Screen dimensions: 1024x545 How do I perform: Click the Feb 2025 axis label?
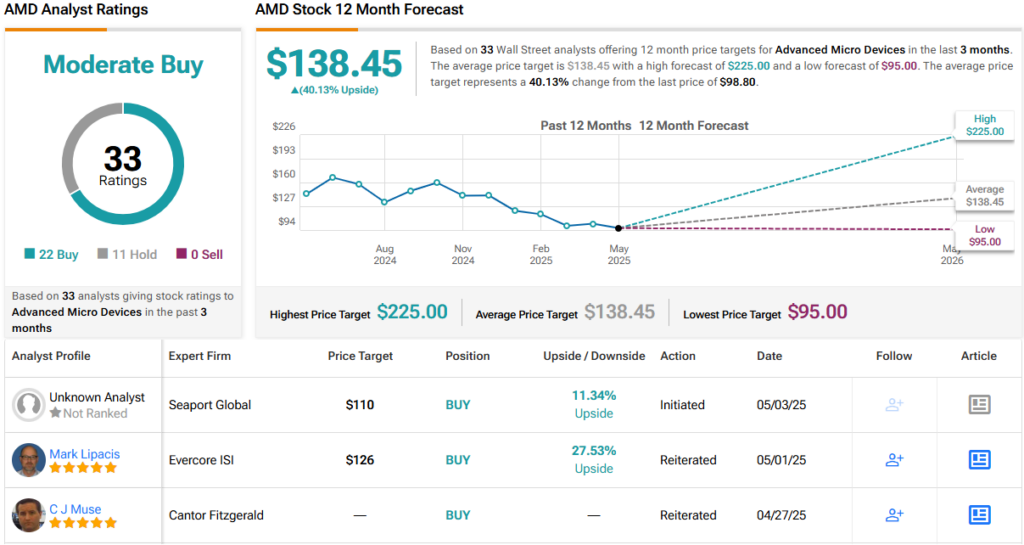pyautogui.click(x=541, y=255)
